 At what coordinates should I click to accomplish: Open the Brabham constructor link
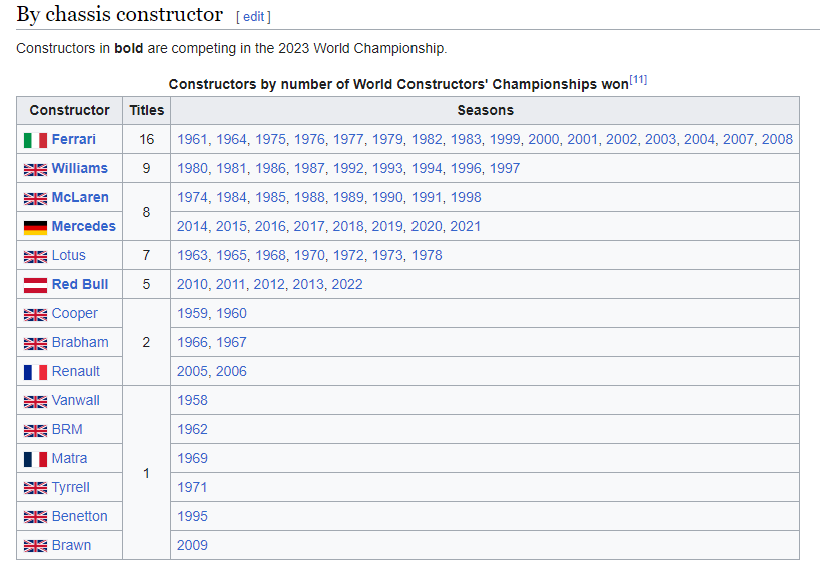click(80, 342)
